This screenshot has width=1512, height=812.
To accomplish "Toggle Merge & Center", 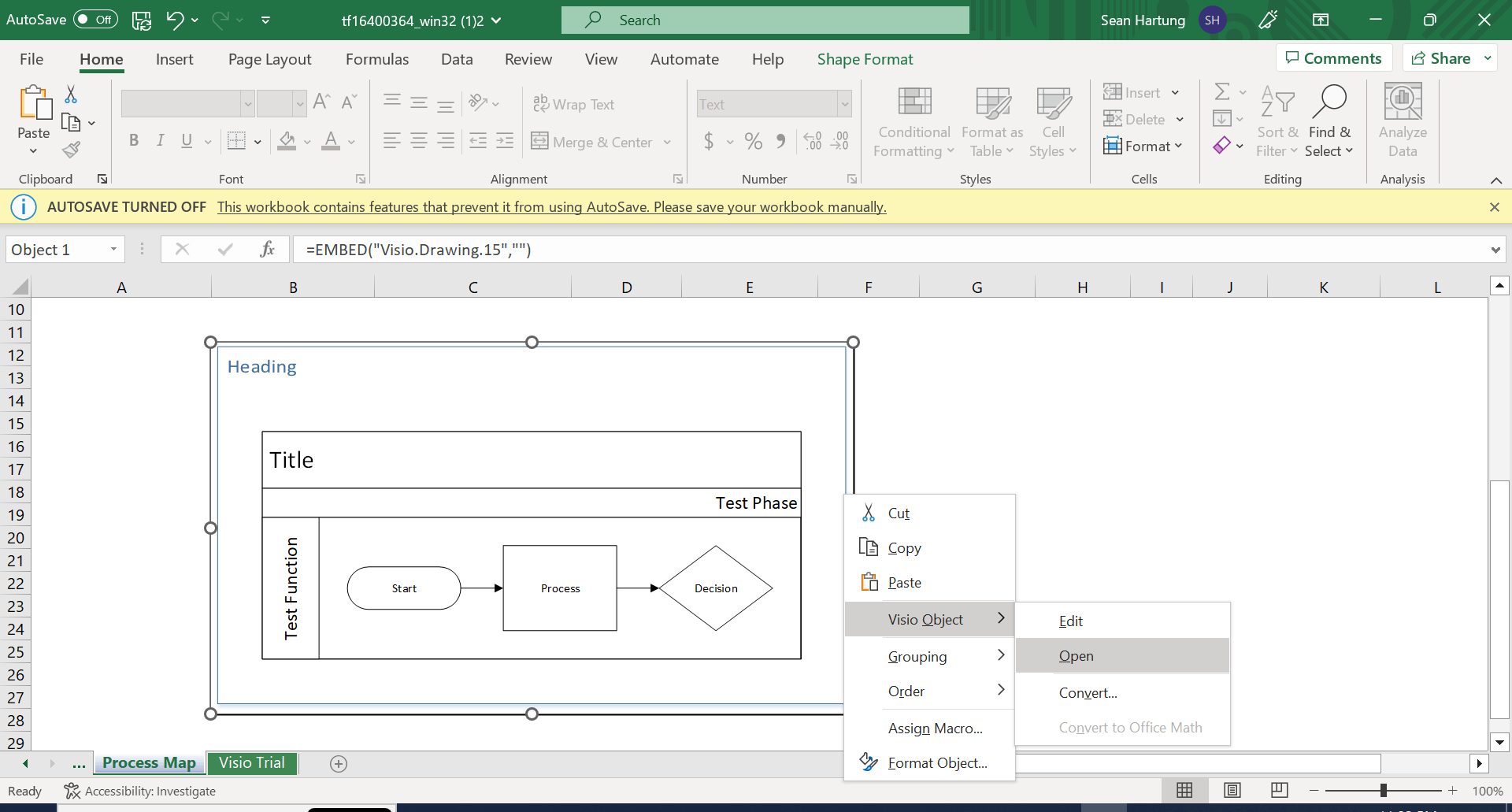I will pyautogui.click(x=592, y=142).
